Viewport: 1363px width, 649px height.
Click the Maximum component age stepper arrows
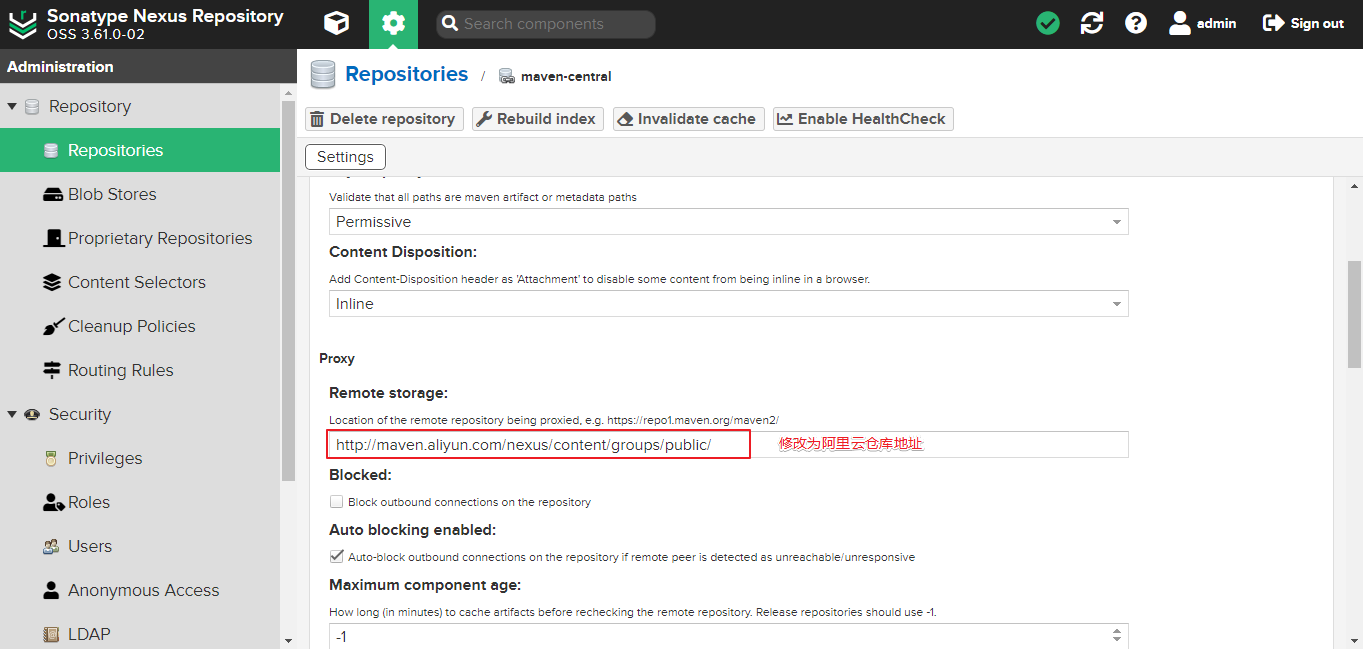1117,636
